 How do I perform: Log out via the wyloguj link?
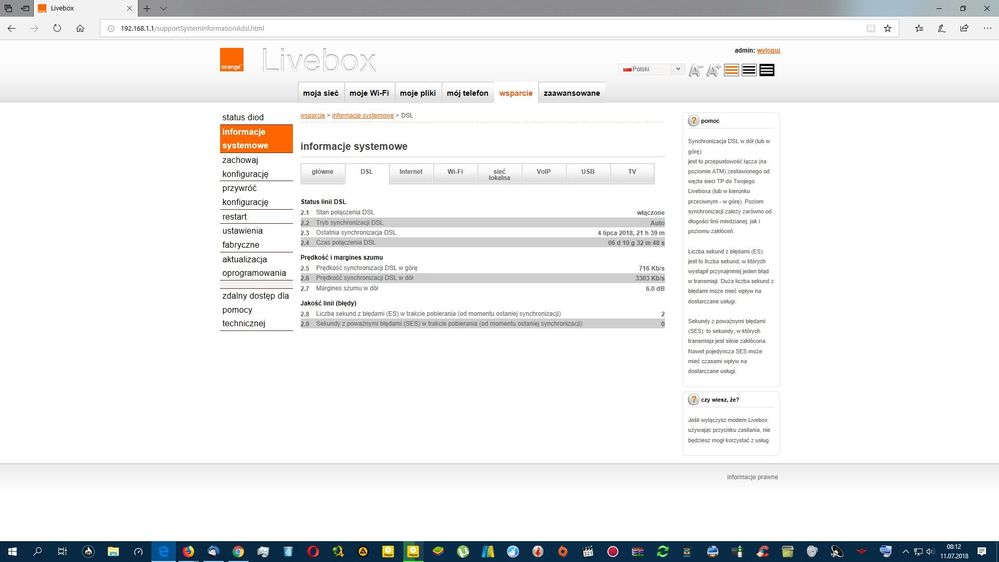tap(768, 50)
